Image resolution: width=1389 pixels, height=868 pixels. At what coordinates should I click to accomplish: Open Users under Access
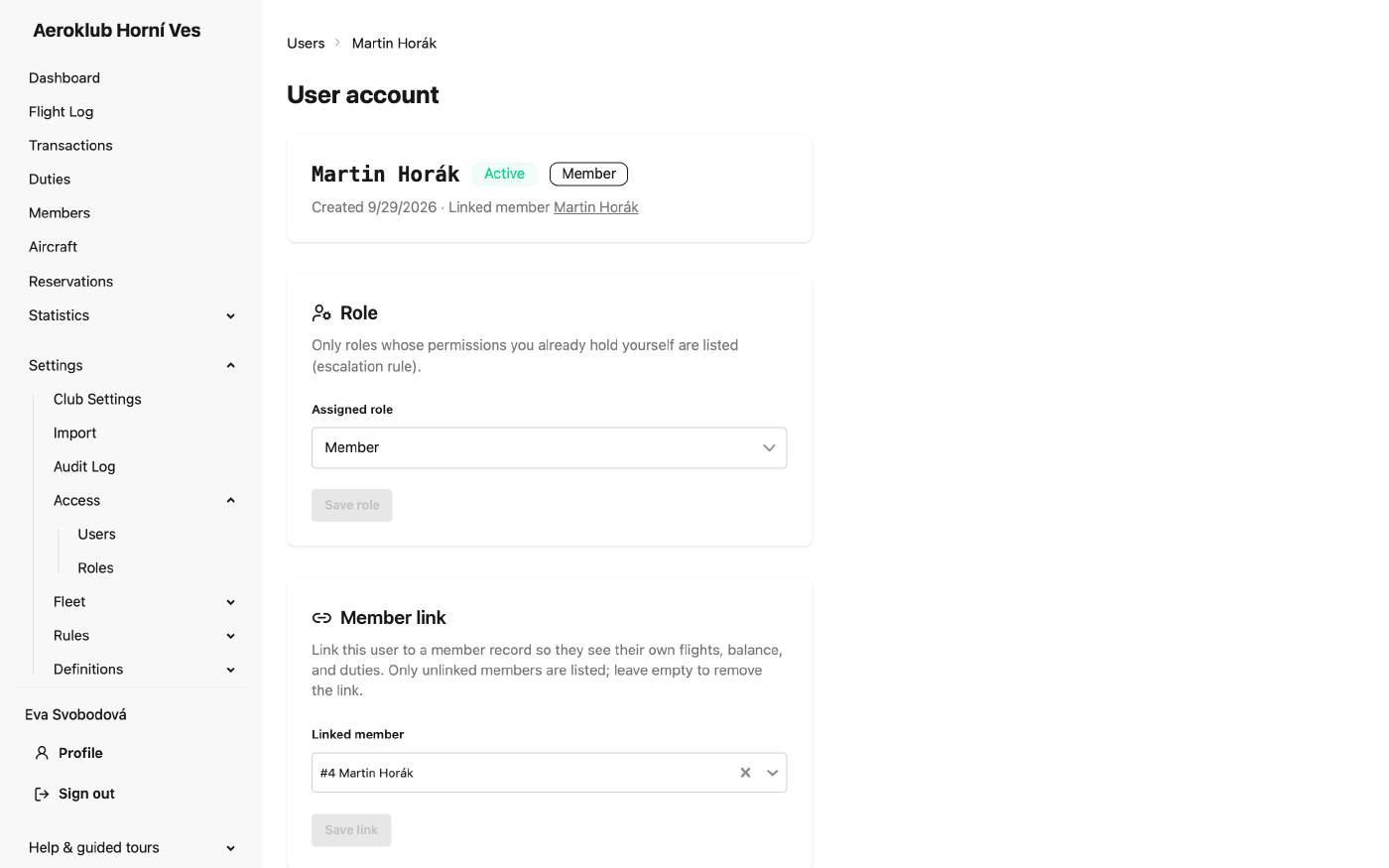point(97,534)
